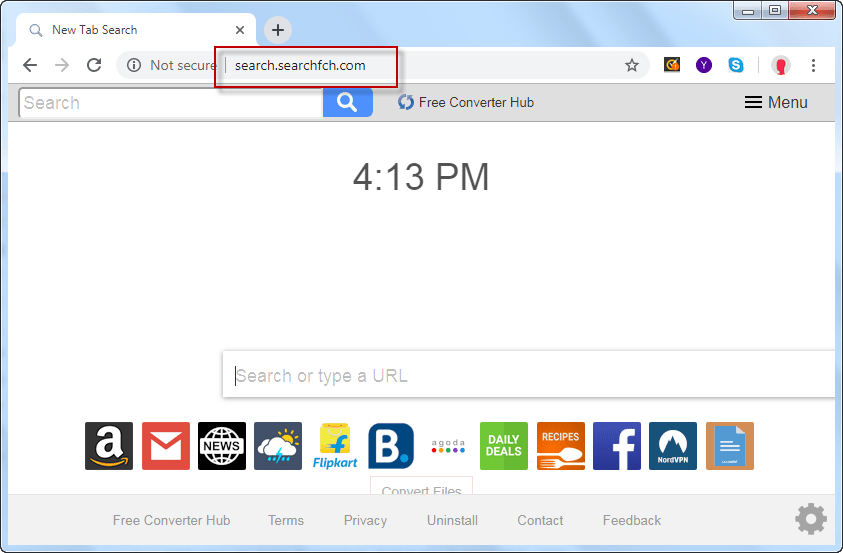Image resolution: width=843 pixels, height=553 pixels.
Task: Open the Chrome profile avatar
Action: (x=781, y=65)
